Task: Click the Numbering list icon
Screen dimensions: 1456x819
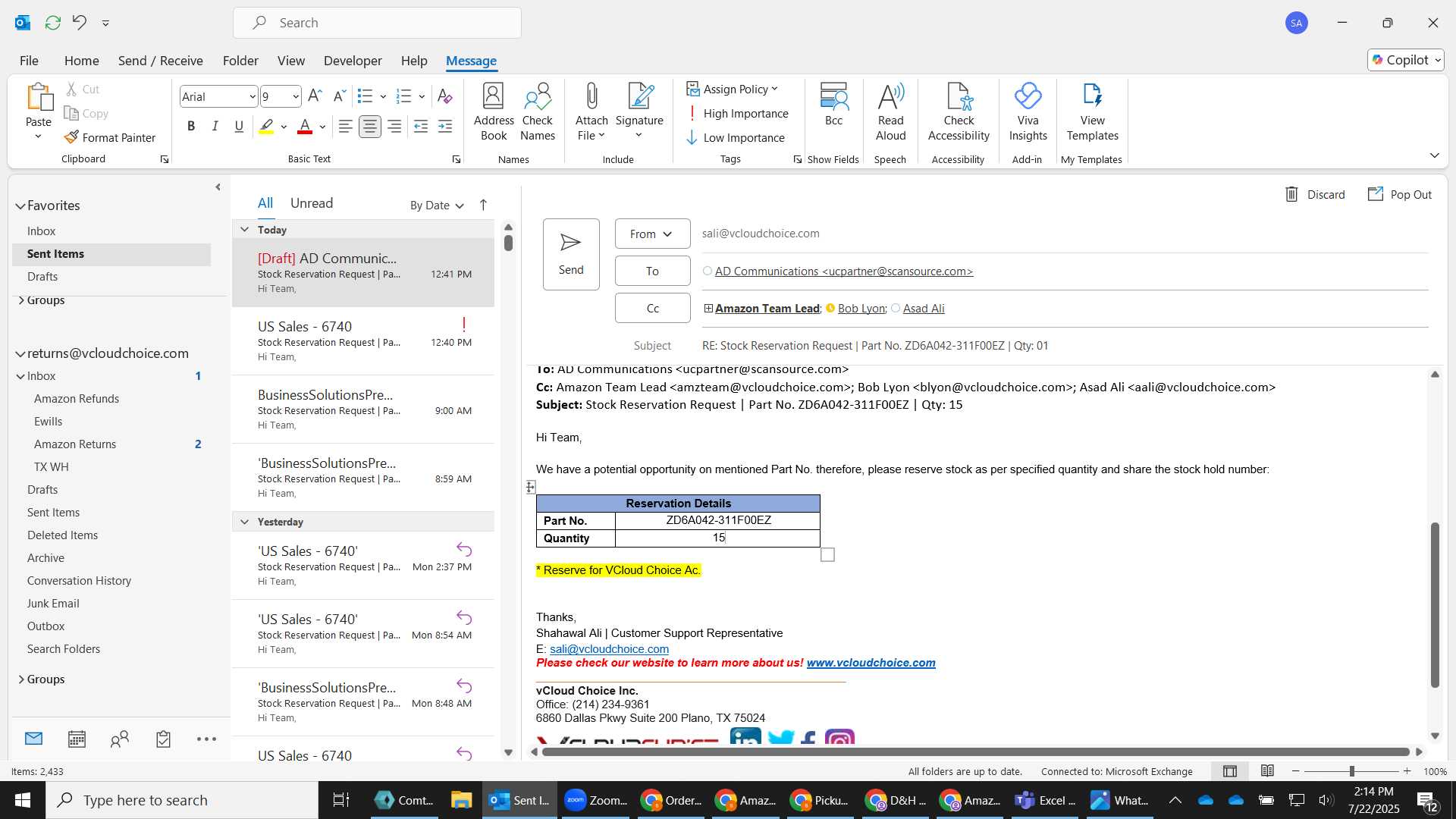Action: pyautogui.click(x=404, y=96)
